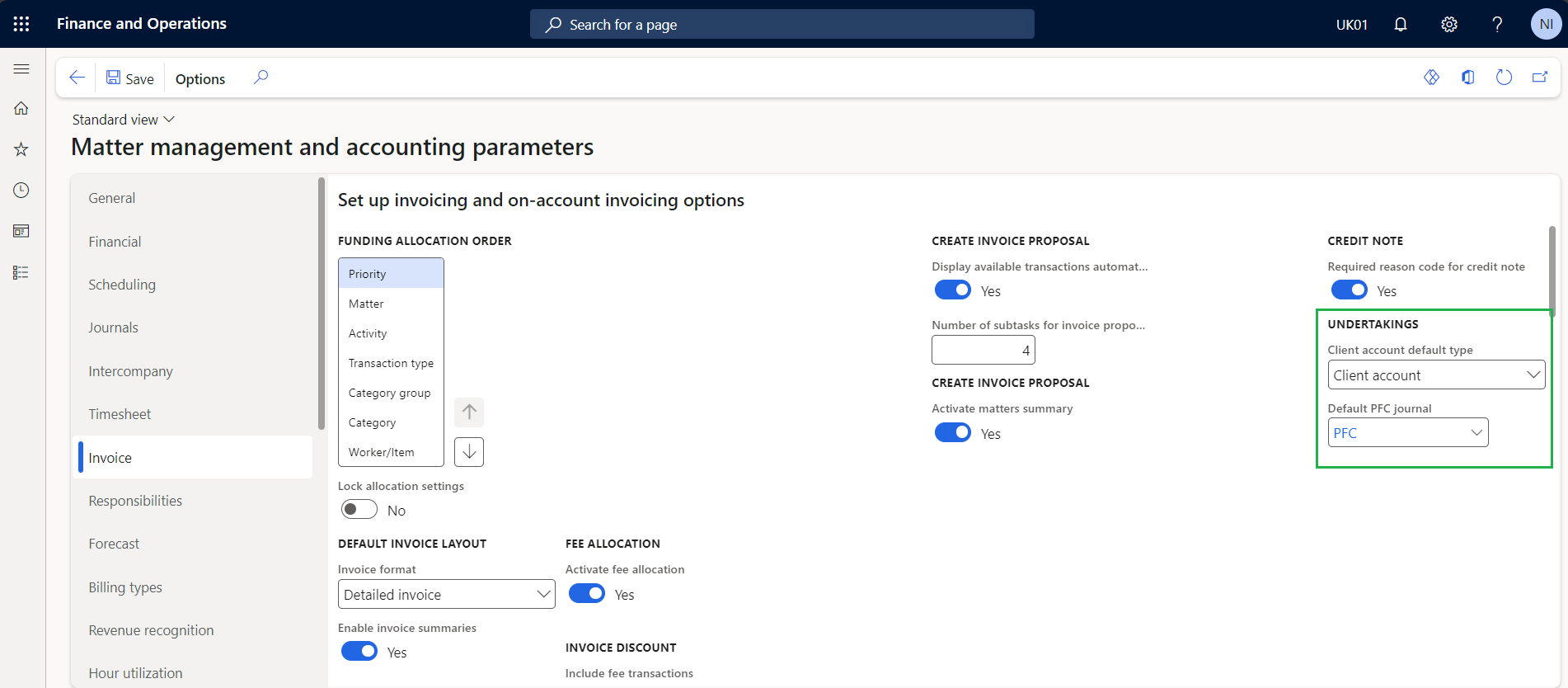This screenshot has height=688, width=1568.
Task: Move allocation item down with arrow
Action: click(469, 451)
